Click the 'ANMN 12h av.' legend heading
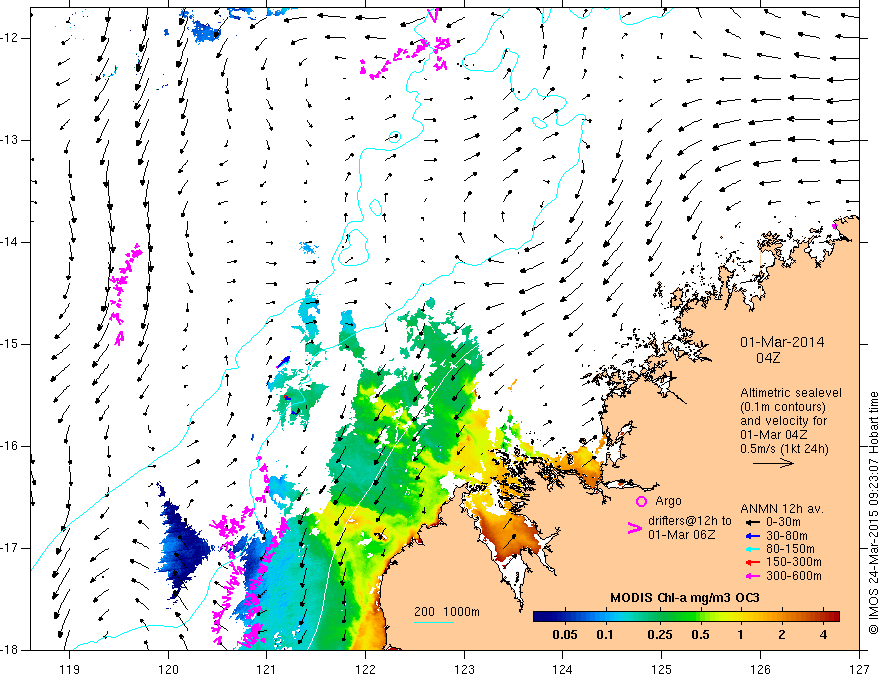Viewport: 880px width, 680px height. pyautogui.click(x=782, y=509)
